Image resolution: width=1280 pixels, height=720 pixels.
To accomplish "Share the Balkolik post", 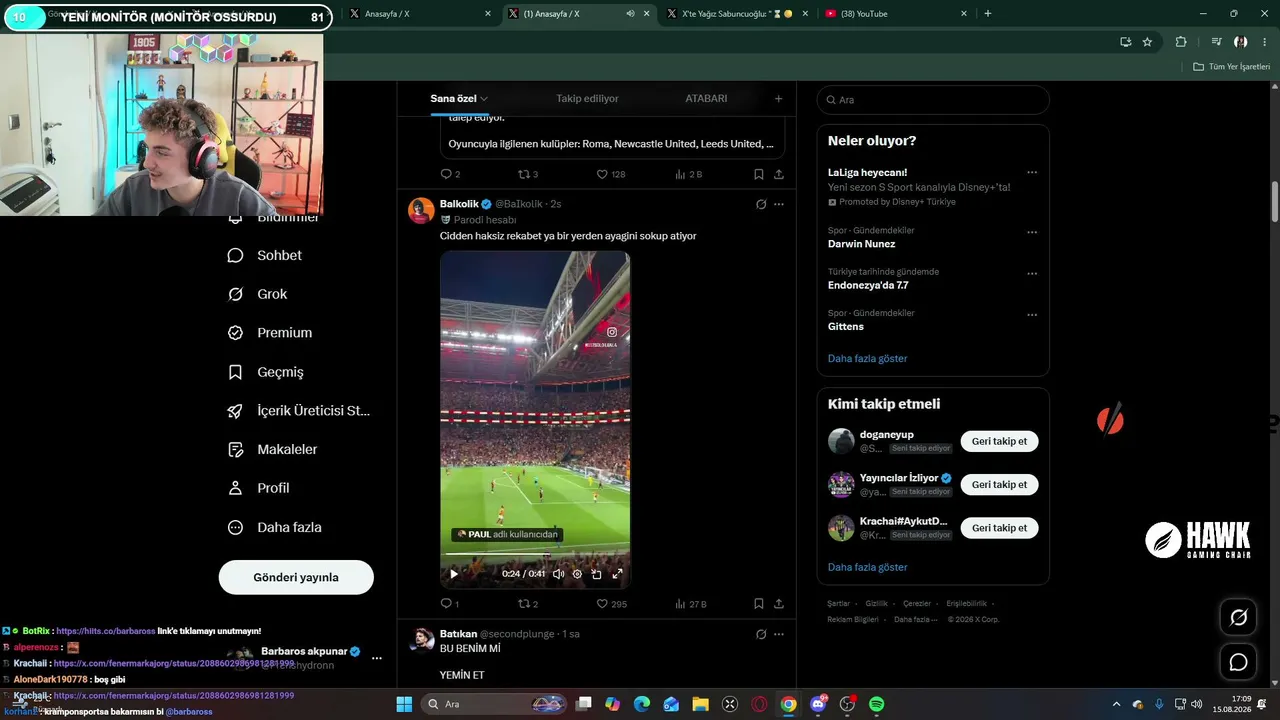I will 779,604.
